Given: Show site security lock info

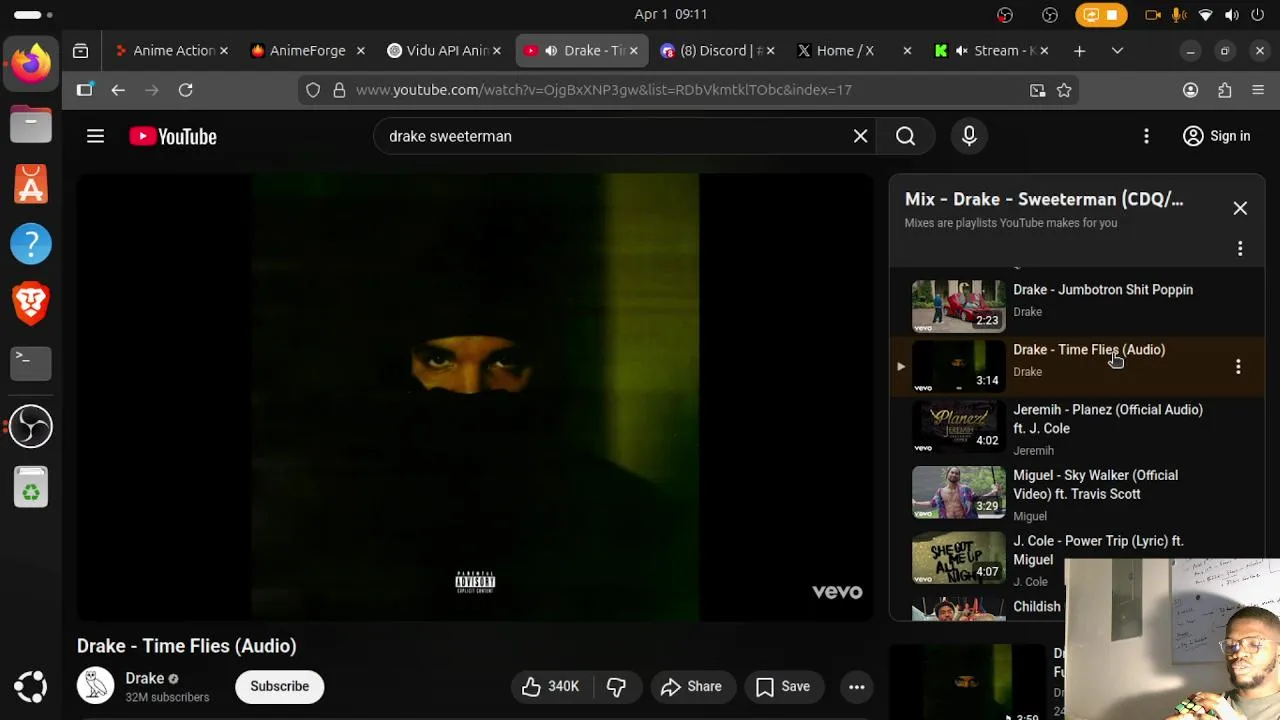Looking at the screenshot, I should pos(339,90).
